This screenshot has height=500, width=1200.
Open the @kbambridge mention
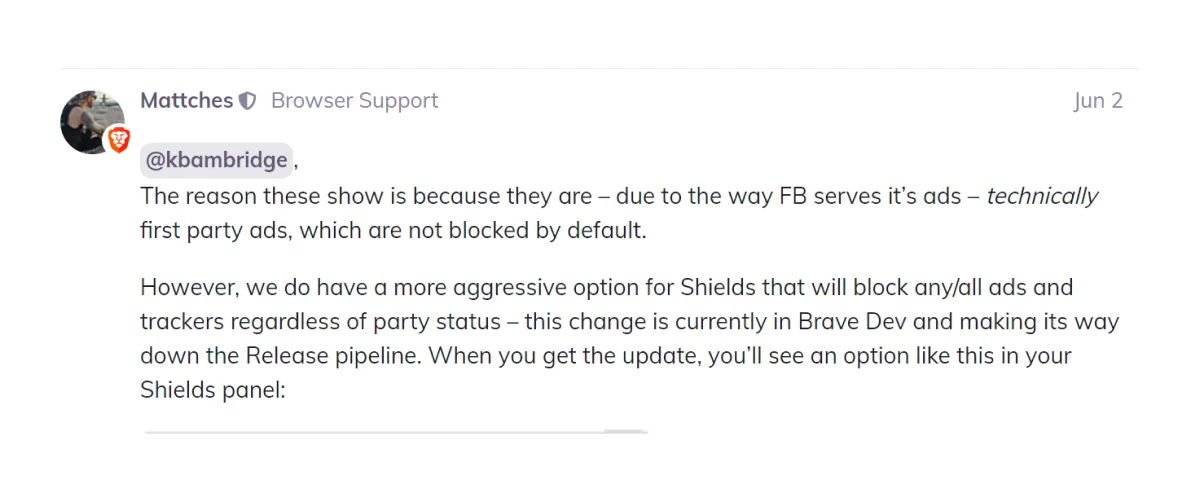click(x=217, y=160)
